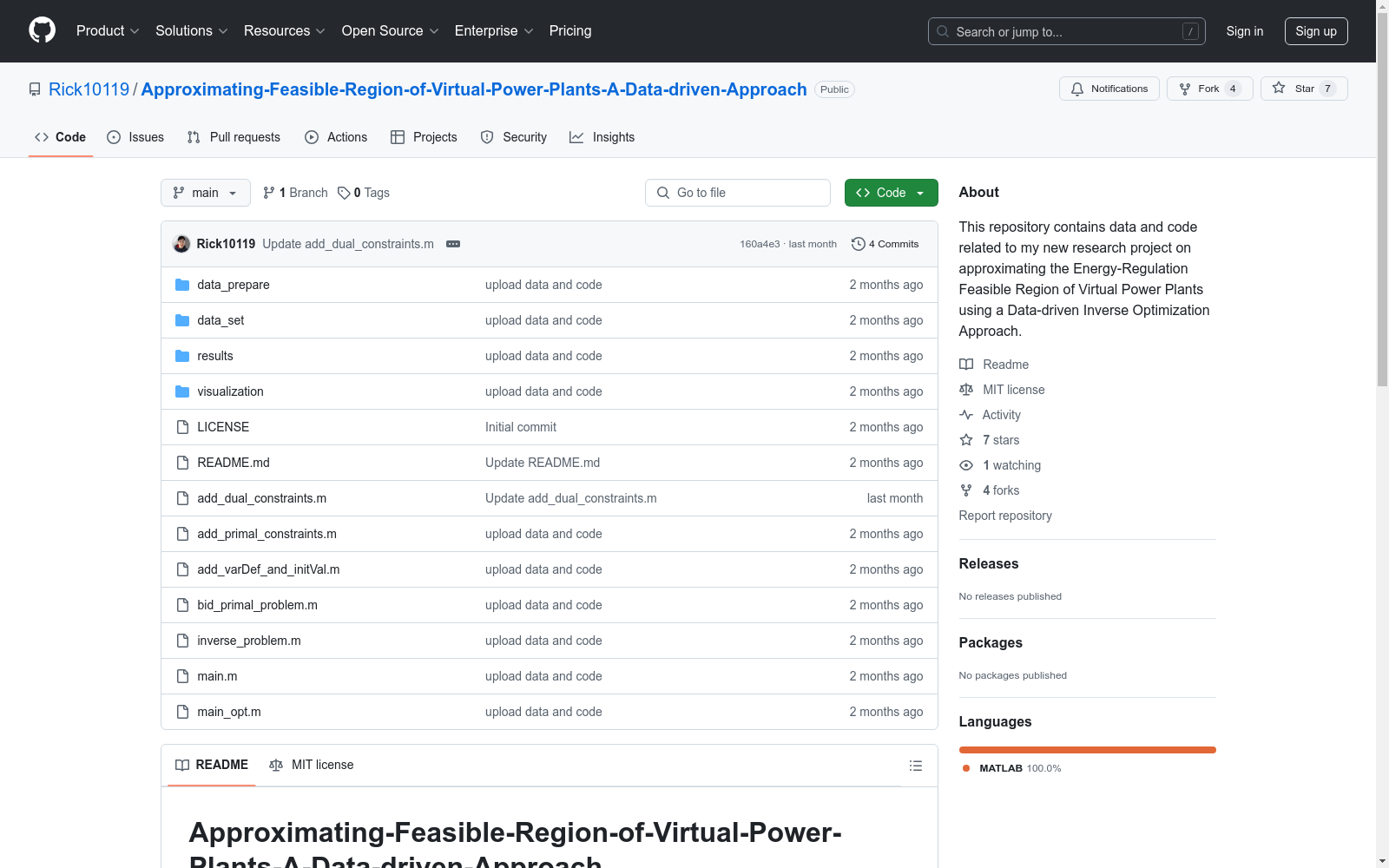
Task: Click the 160a4e3 commit hash
Action: pyautogui.click(x=760, y=244)
